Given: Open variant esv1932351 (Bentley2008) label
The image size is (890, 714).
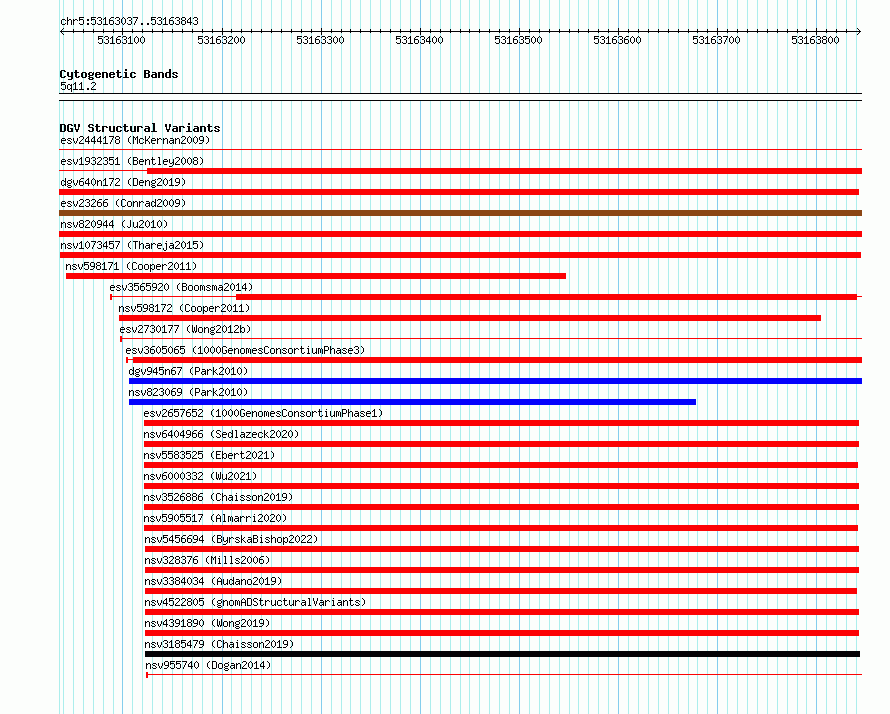Looking at the screenshot, I should click(132, 161).
